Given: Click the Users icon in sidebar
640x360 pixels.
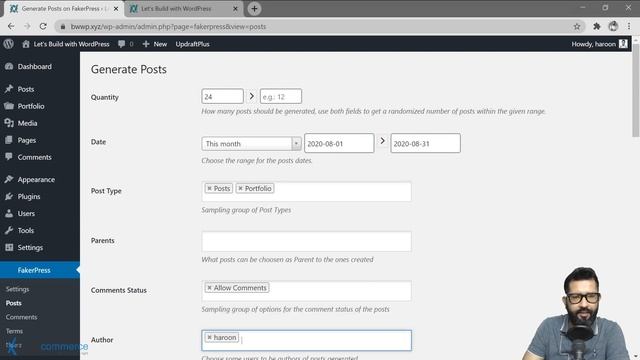Looking at the screenshot, I should 9,213.
